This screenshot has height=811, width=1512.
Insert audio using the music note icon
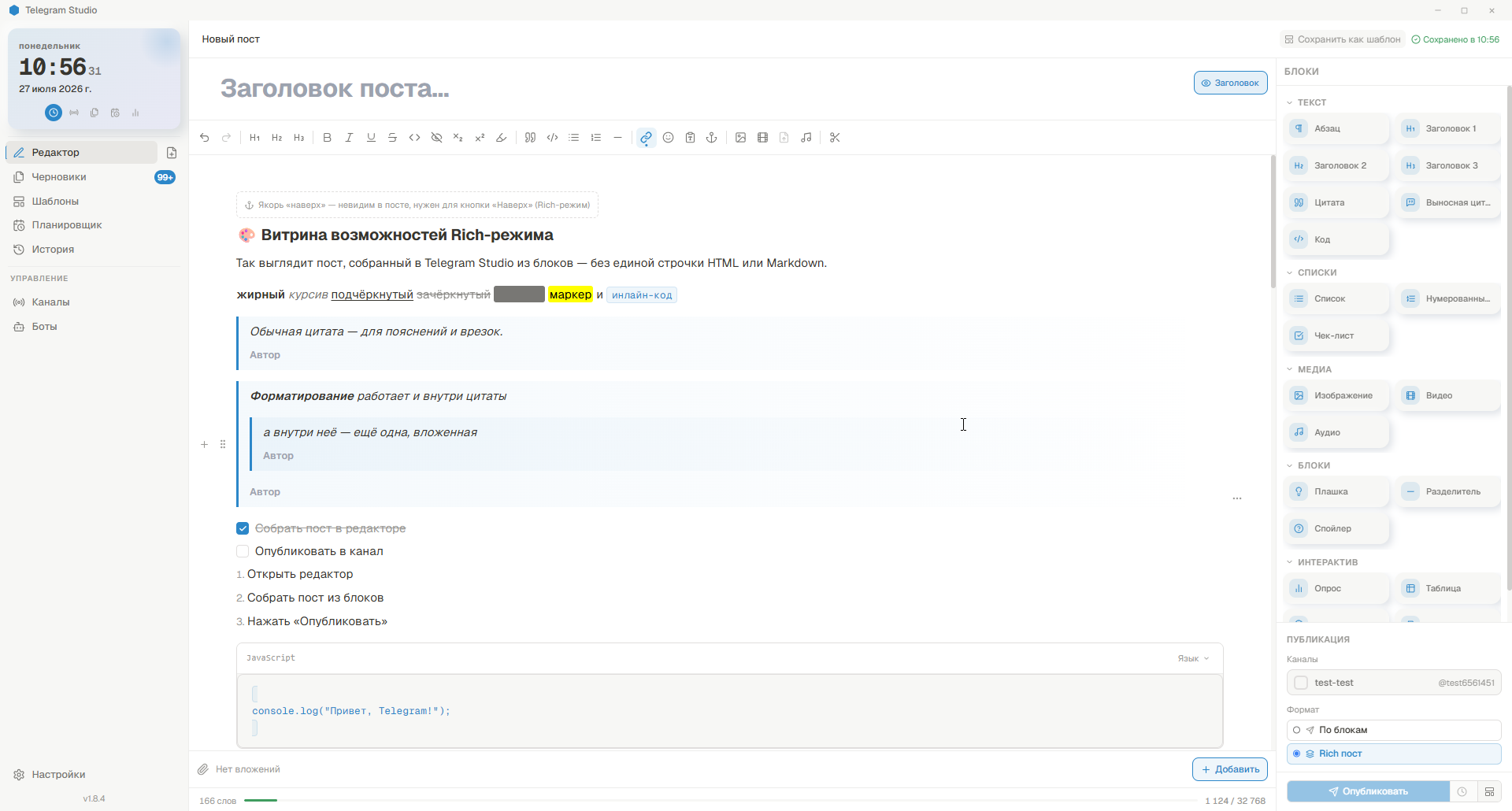coord(806,138)
